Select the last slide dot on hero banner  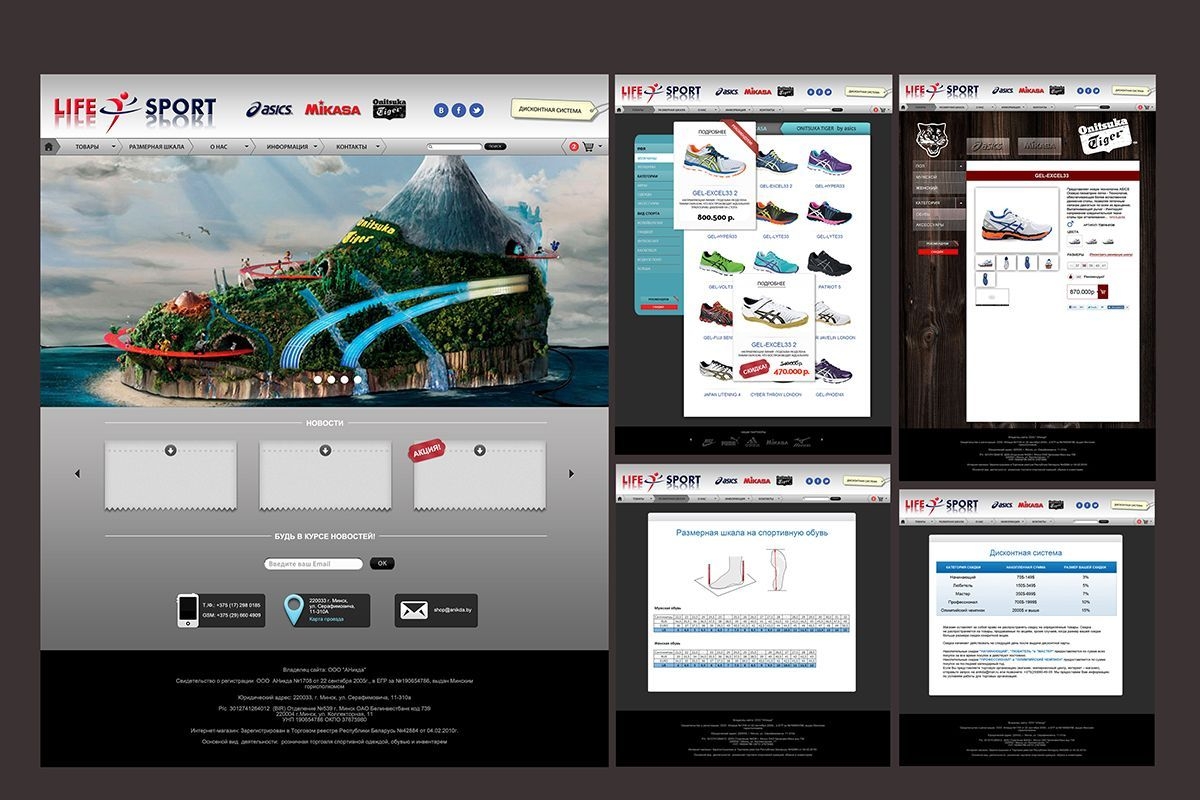pos(357,380)
